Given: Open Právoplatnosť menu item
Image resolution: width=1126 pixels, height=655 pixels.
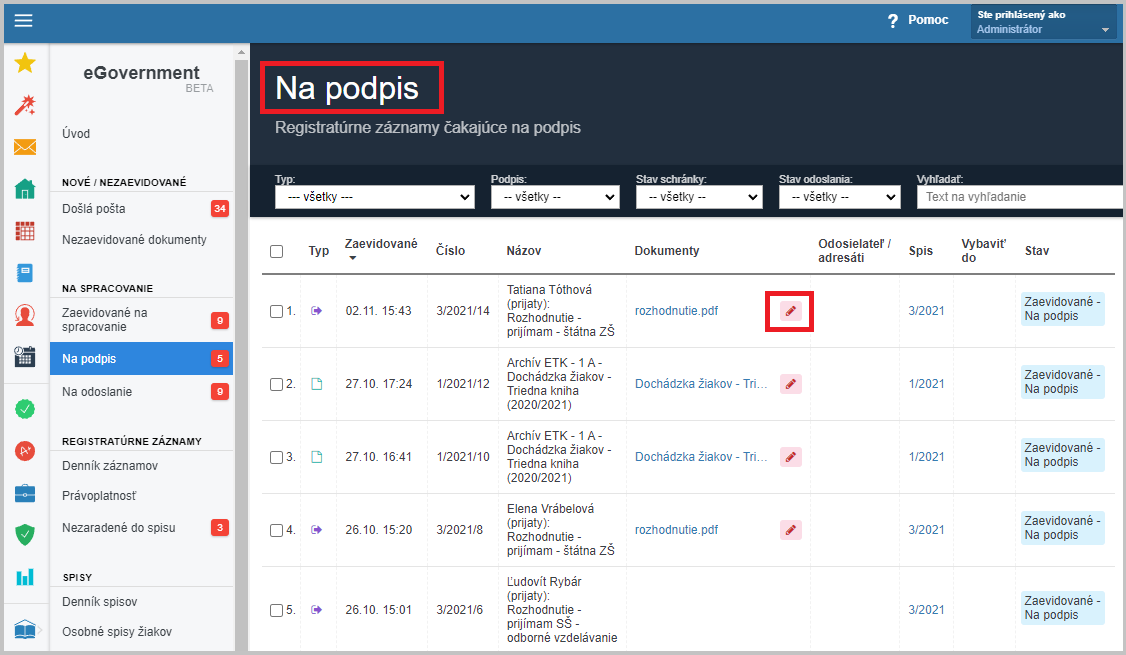Looking at the screenshot, I should pyautogui.click(x=141, y=496).
